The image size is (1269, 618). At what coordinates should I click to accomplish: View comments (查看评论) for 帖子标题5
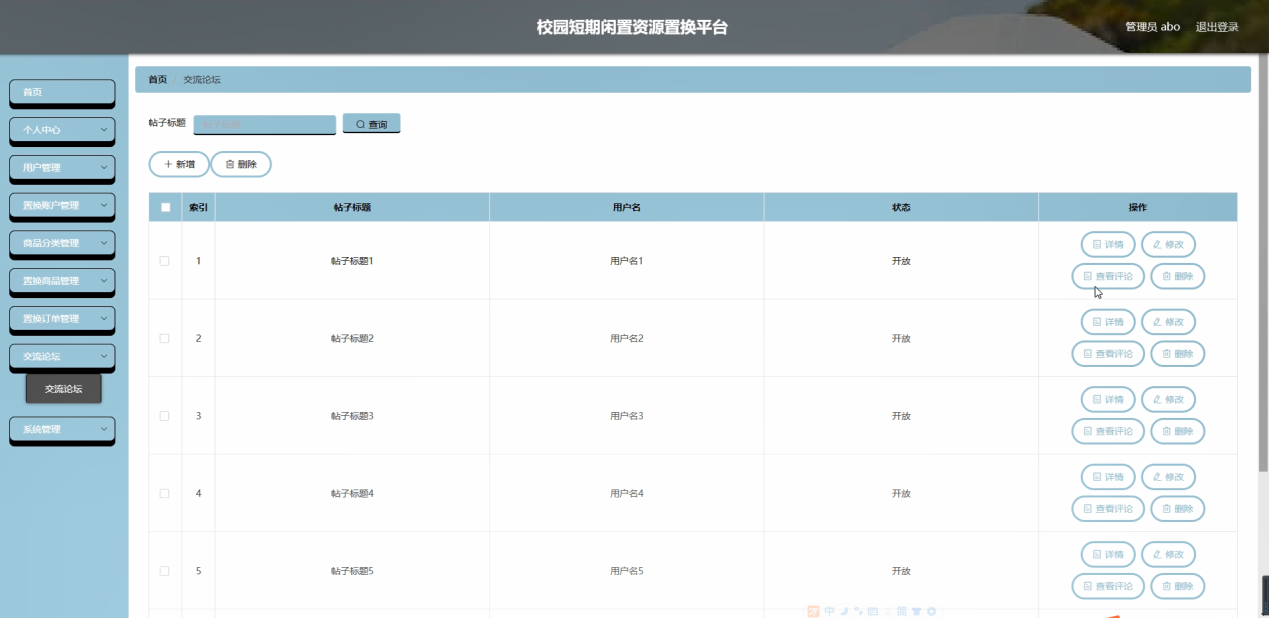click(1108, 586)
